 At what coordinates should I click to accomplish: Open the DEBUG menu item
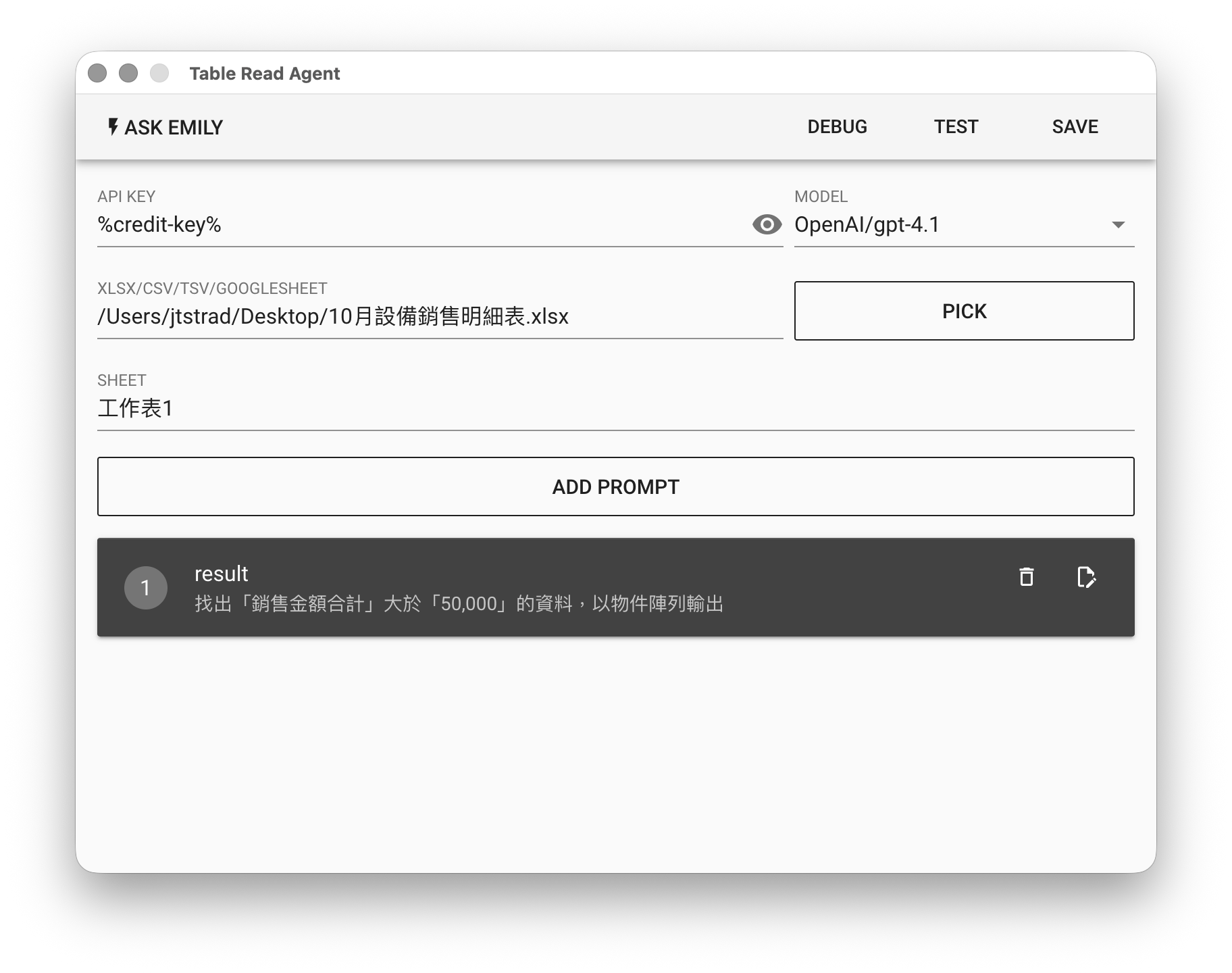[x=837, y=127]
